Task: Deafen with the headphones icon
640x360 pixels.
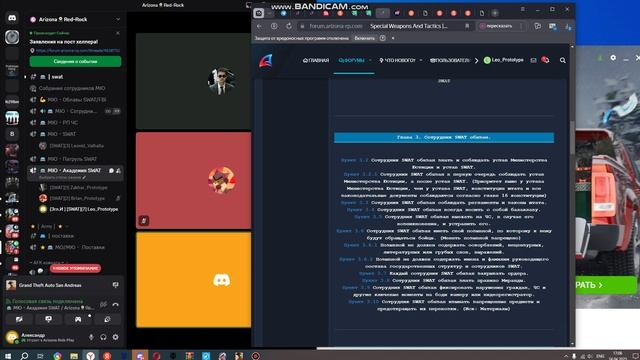Action: point(103,337)
